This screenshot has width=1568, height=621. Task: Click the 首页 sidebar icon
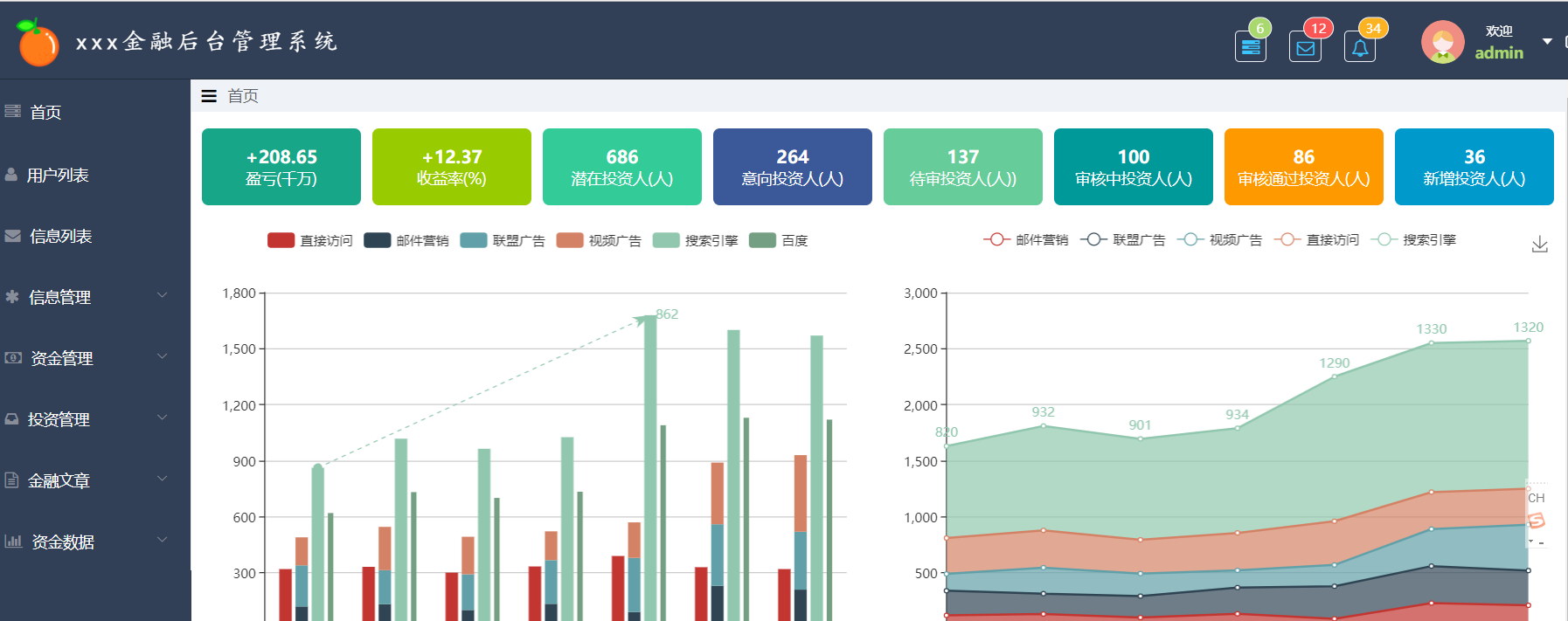[x=12, y=111]
